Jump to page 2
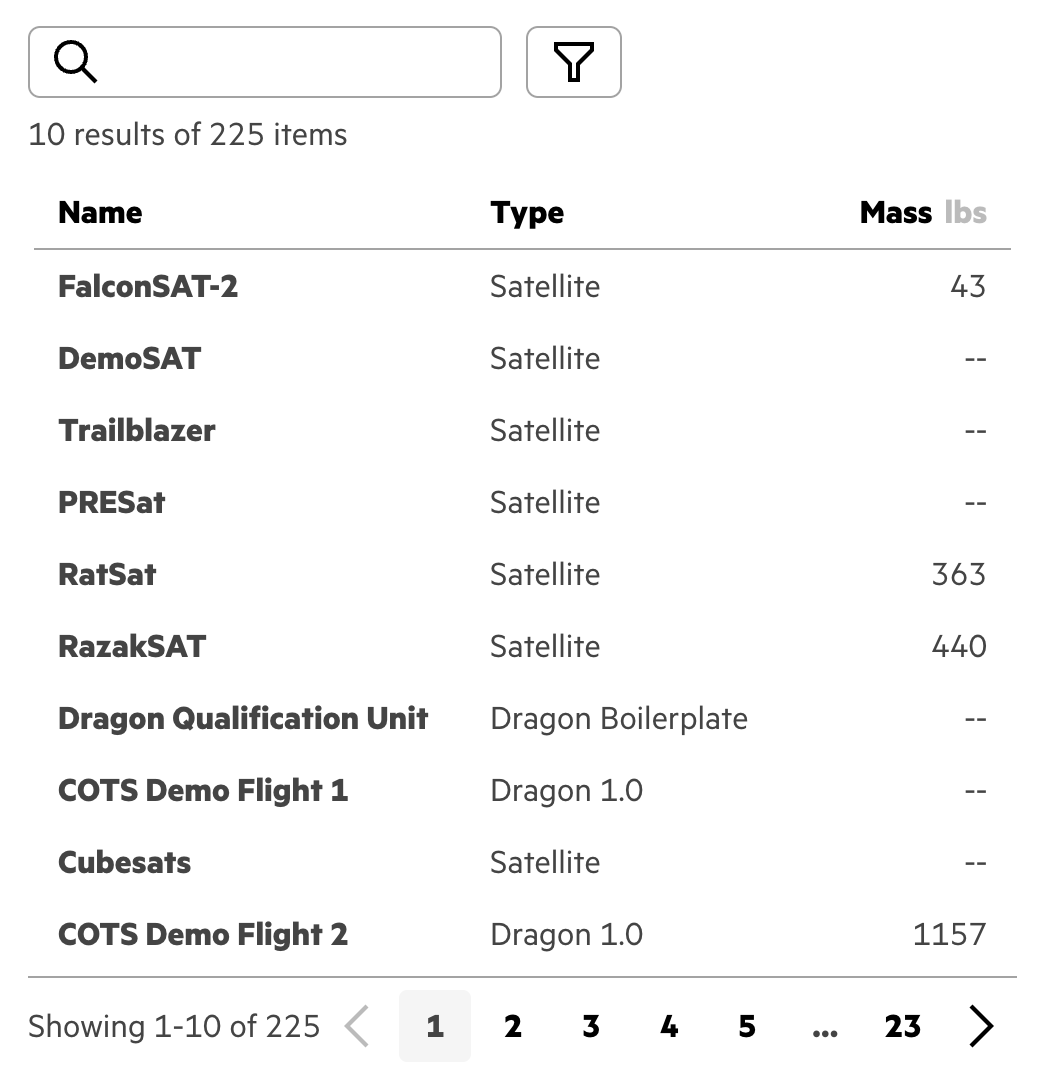 [x=513, y=1026]
